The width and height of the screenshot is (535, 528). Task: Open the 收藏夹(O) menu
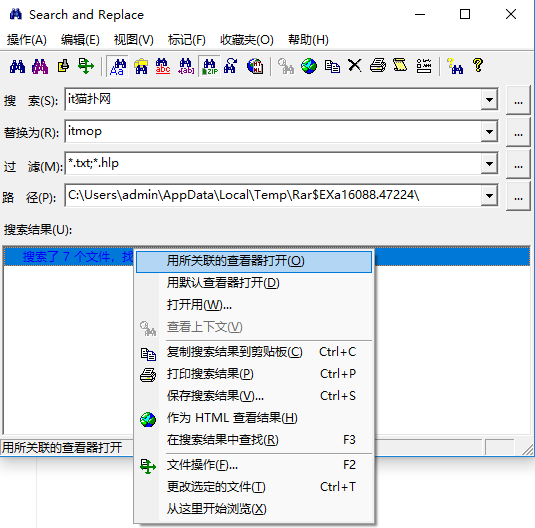coord(247,40)
